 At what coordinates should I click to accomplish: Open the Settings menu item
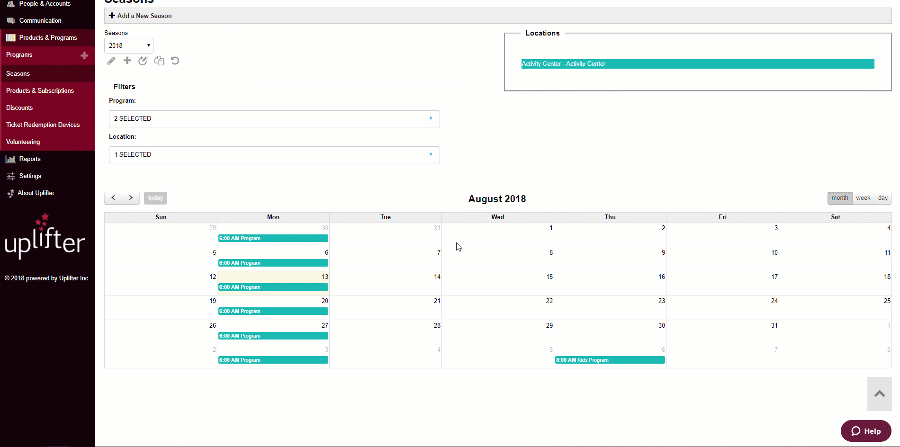click(30, 176)
